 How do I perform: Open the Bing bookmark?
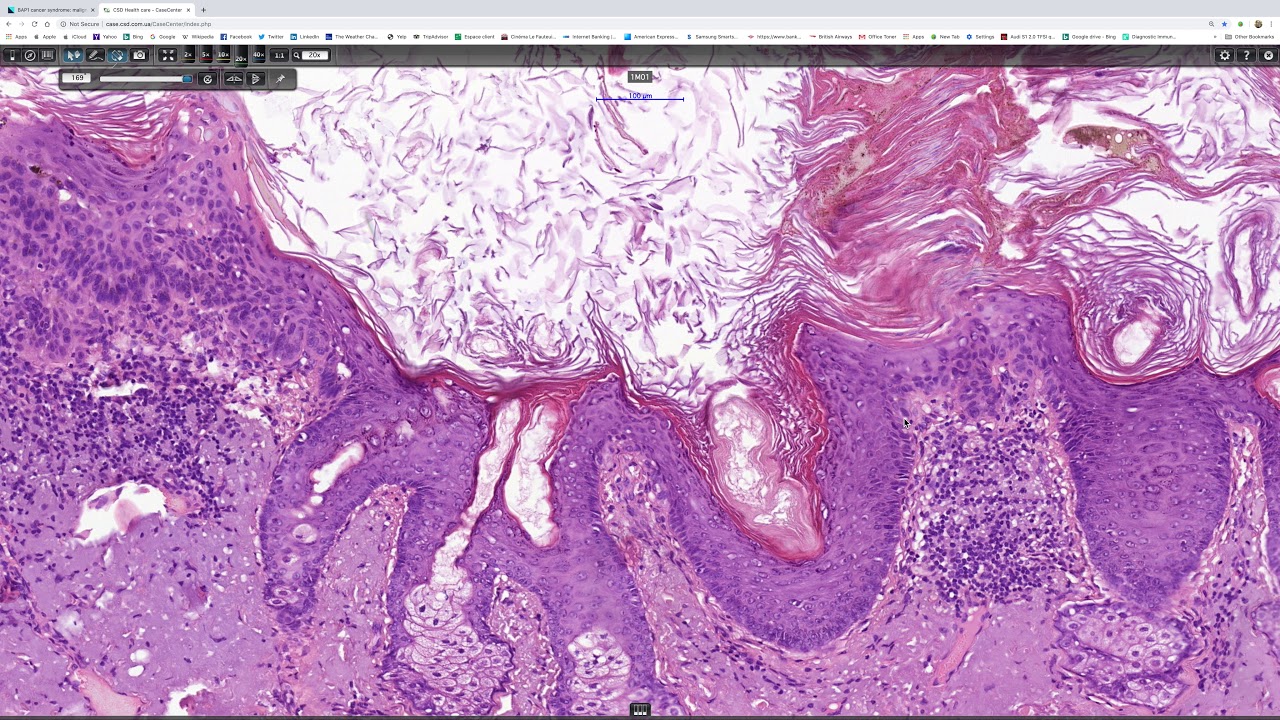coord(133,37)
